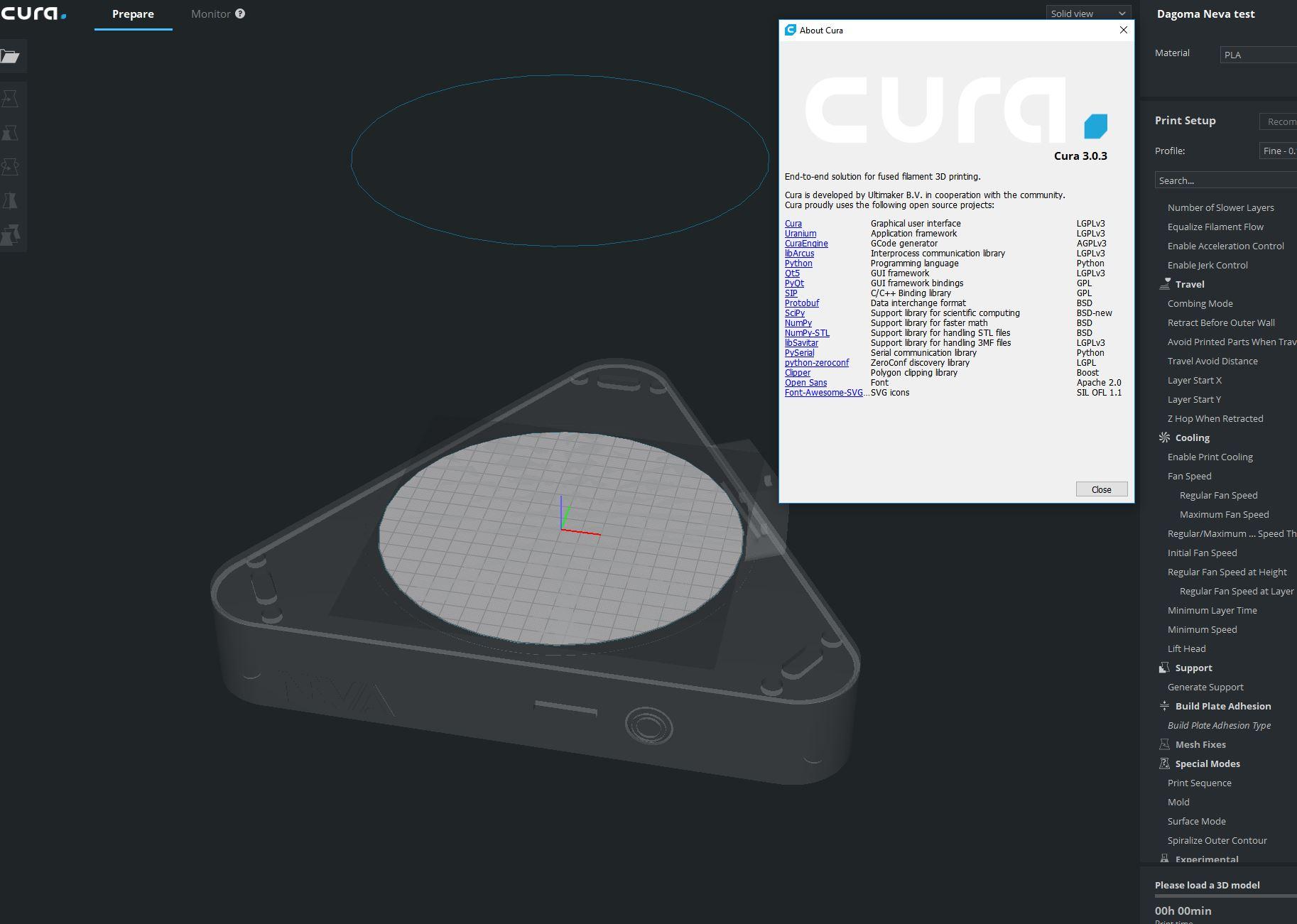Open the Python link in About list

tap(798, 263)
